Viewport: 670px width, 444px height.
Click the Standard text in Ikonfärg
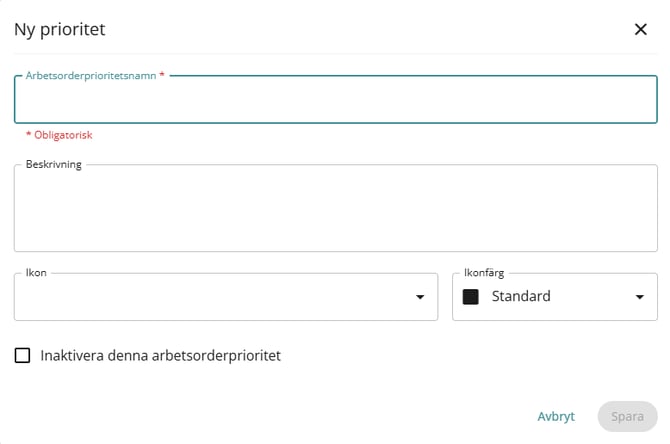(521, 296)
